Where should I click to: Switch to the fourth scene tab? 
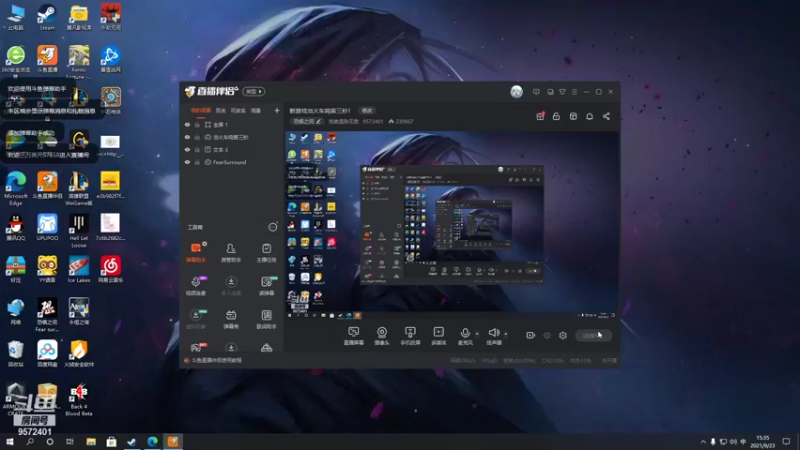(256, 110)
